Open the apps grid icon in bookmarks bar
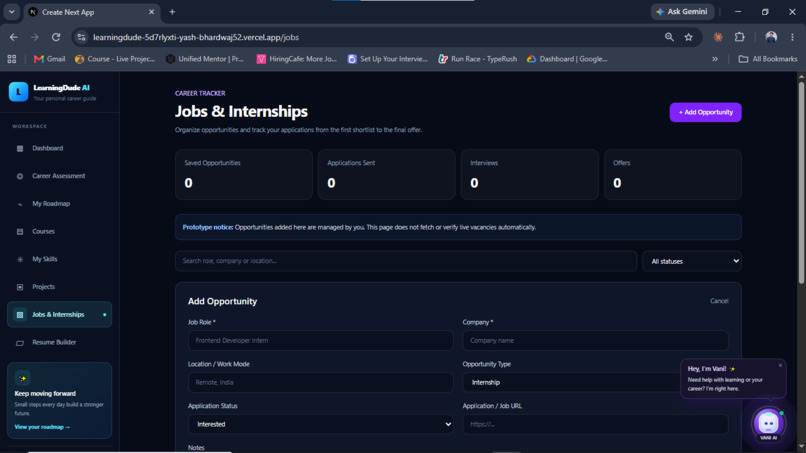 [x=12, y=59]
